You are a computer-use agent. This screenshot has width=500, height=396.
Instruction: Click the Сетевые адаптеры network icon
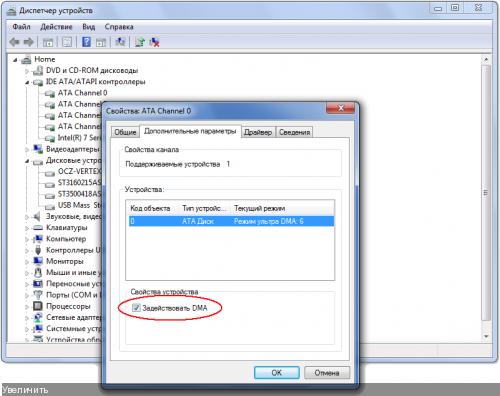(x=38, y=317)
